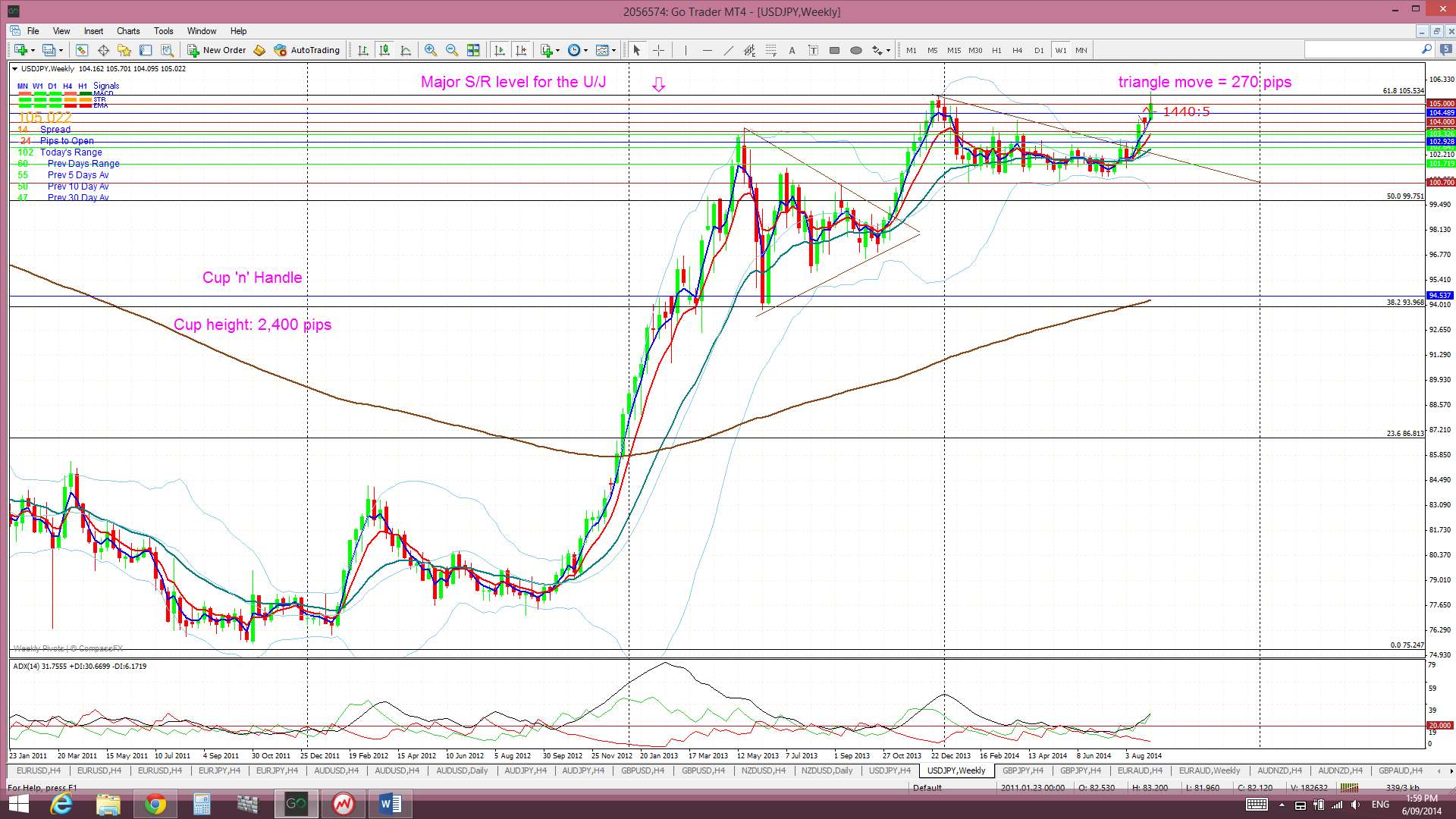Select the ellipse drawing tool
This screenshot has width=1456, height=819.
pos(855,50)
